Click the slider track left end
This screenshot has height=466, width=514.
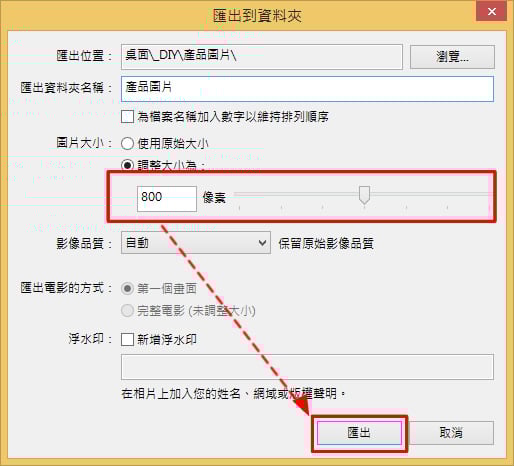coord(239,194)
